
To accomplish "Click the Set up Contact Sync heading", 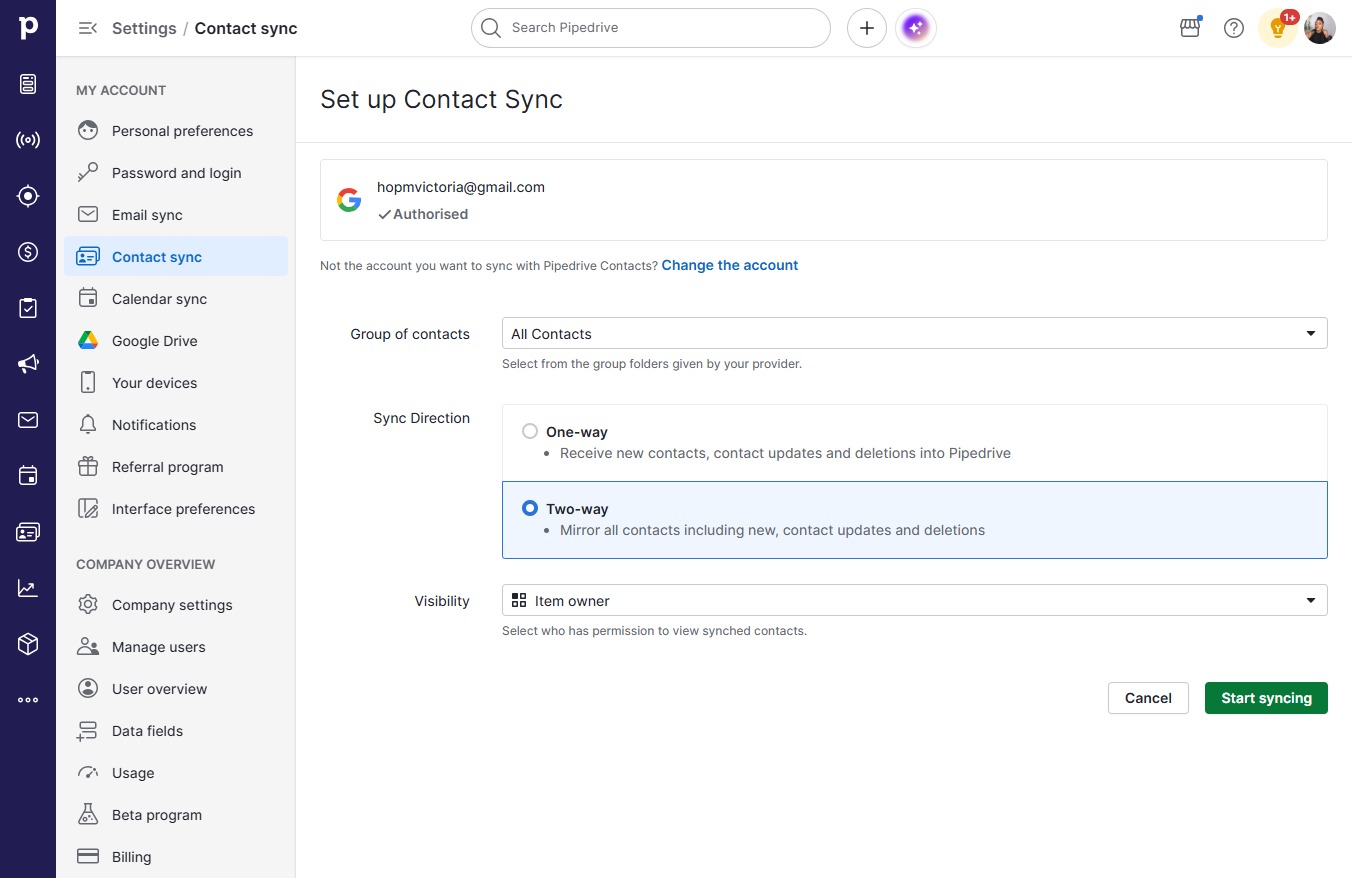I will click(x=441, y=99).
